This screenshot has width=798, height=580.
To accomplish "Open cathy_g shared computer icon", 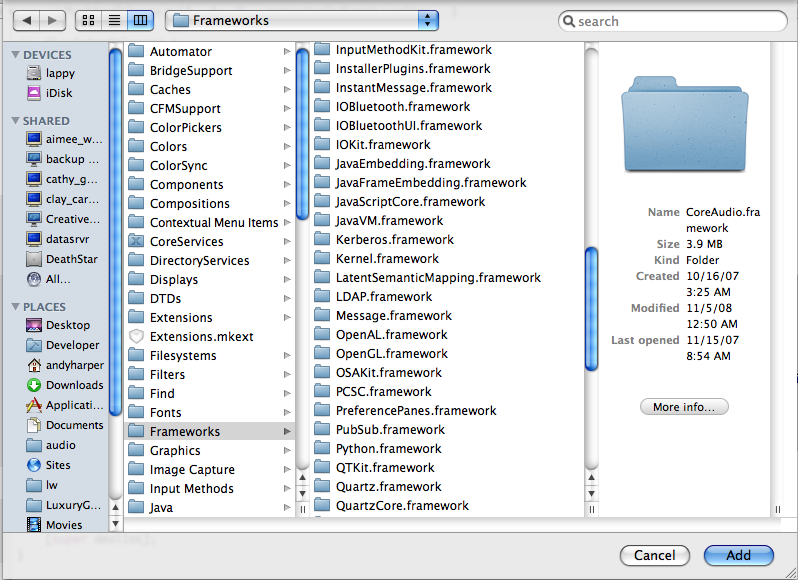I will 34,179.
